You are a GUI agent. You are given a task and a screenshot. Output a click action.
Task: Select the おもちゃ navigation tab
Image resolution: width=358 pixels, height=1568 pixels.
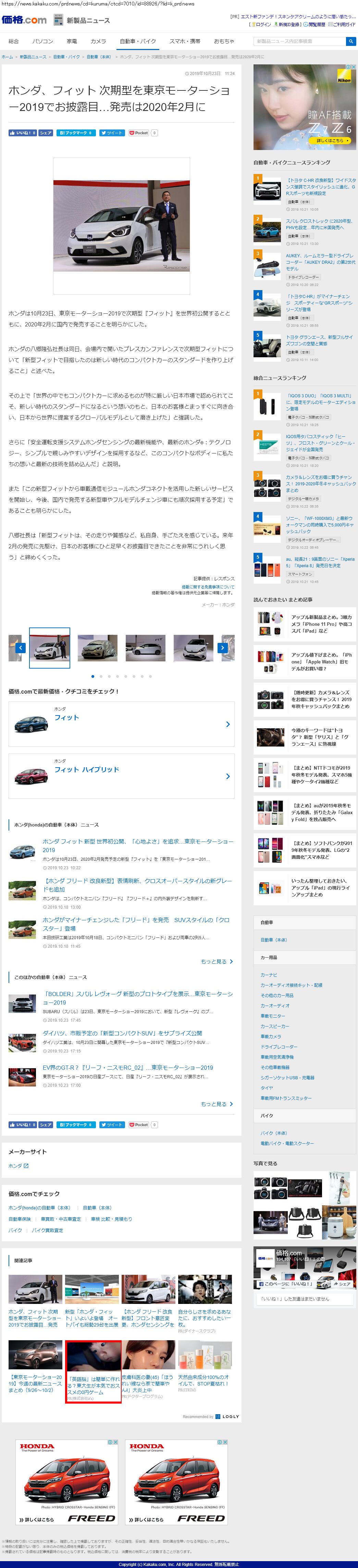pyautogui.click(x=224, y=41)
